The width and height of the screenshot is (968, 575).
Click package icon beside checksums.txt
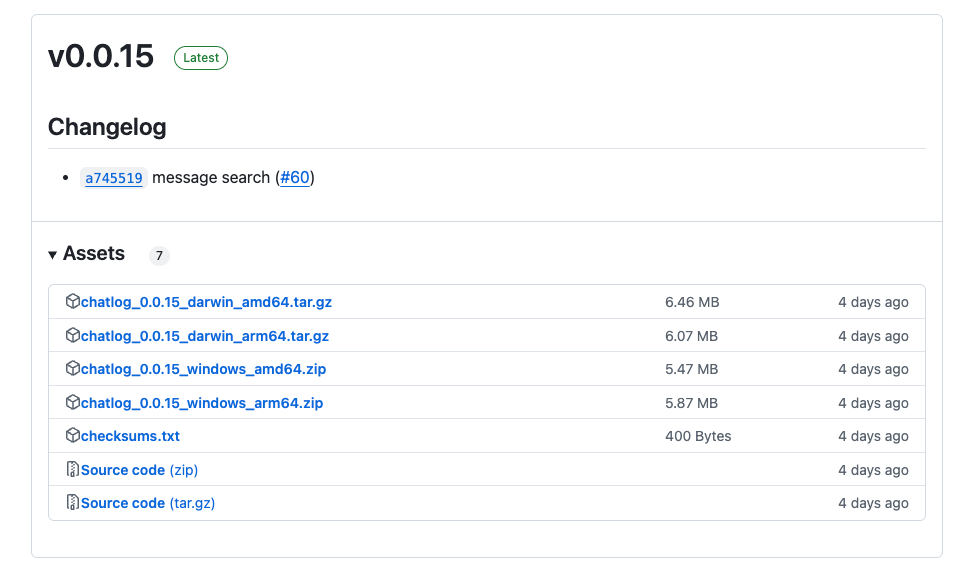click(72, 436)
